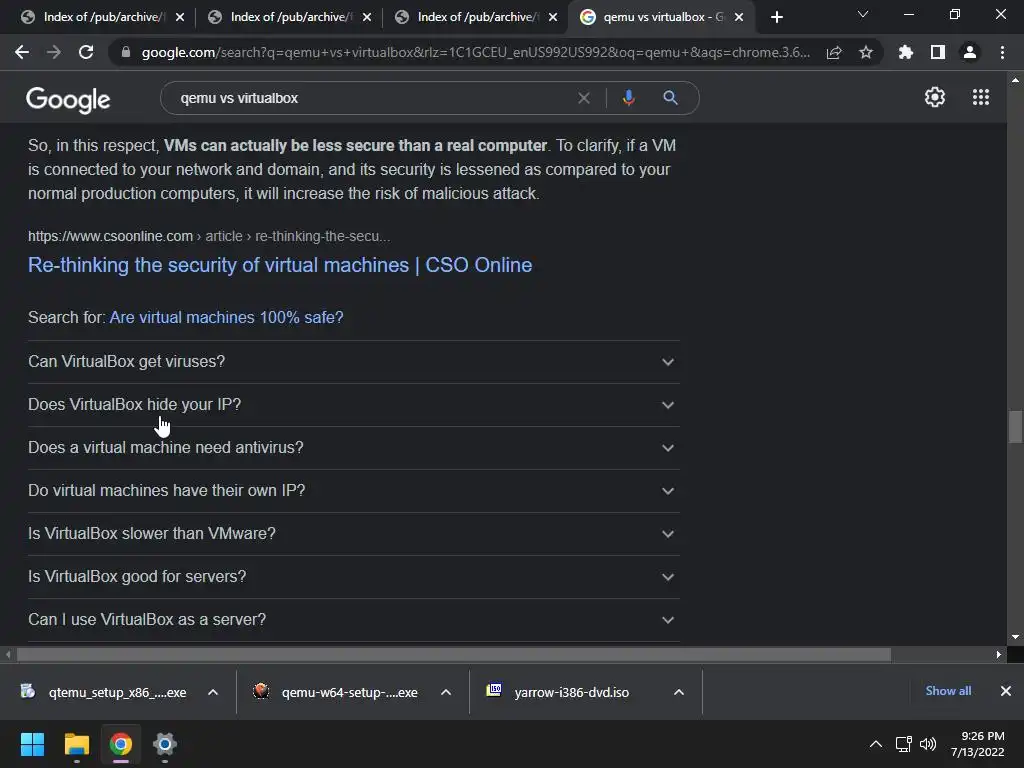The width and height of the screenshot is (1024, 768).
Task: Open yarrow-i386-dvd.iso download options arrow
Action: pos(679,692)
